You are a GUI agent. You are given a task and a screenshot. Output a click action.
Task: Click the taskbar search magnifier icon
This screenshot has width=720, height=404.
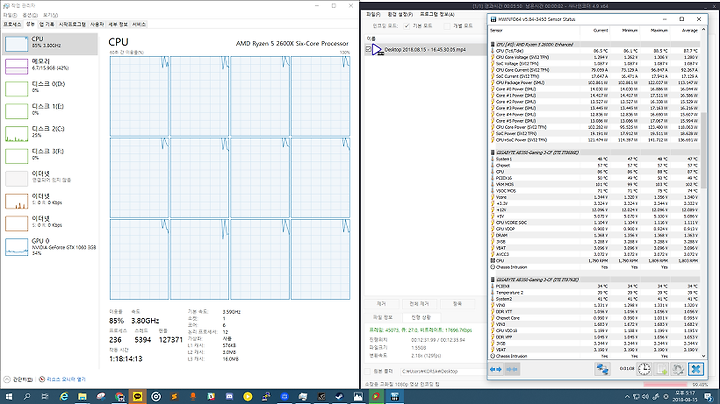click(27, 397)
